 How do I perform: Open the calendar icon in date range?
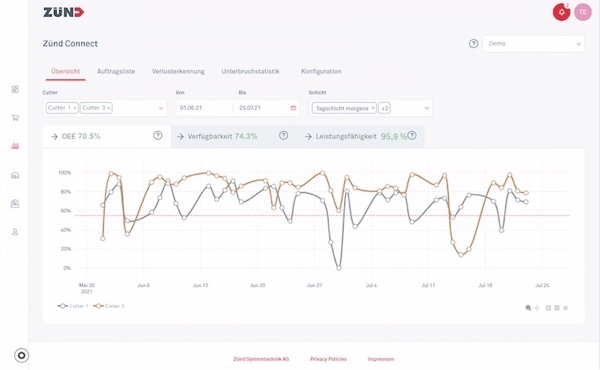click(293, 108)
